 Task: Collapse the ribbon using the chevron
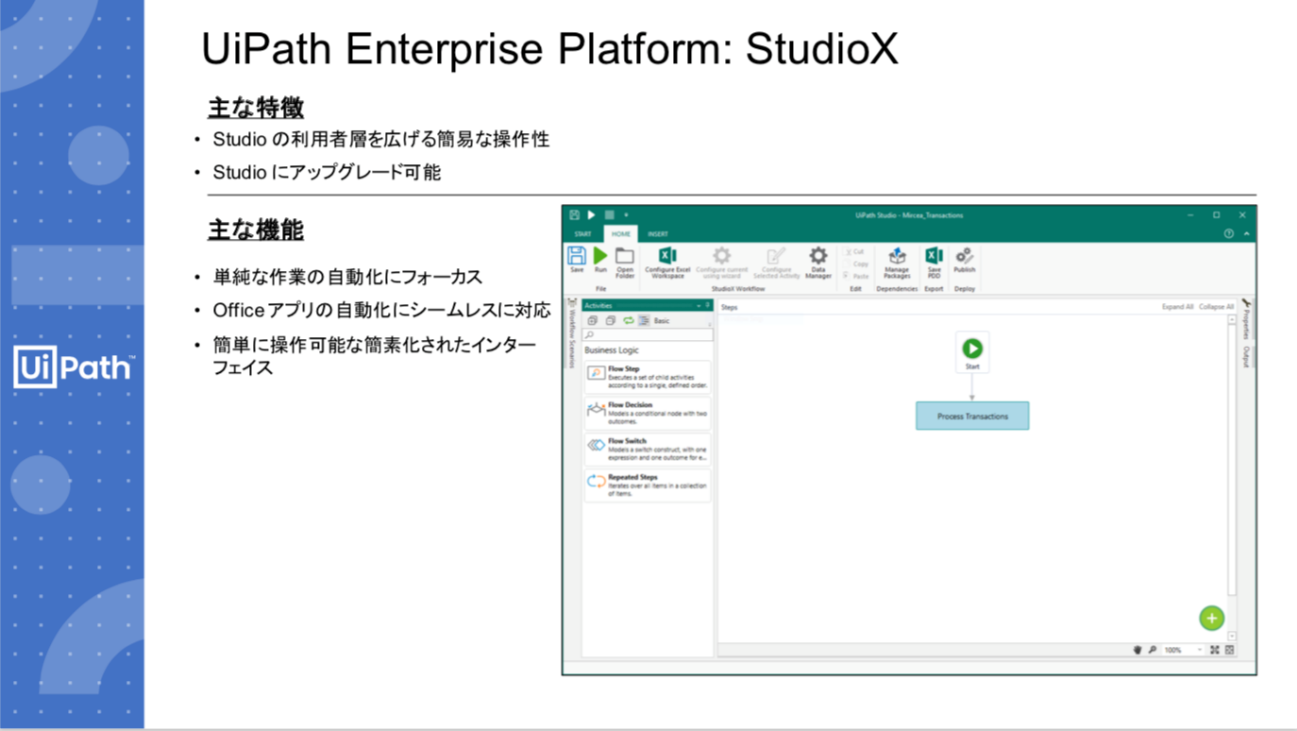click(1246, 234)
